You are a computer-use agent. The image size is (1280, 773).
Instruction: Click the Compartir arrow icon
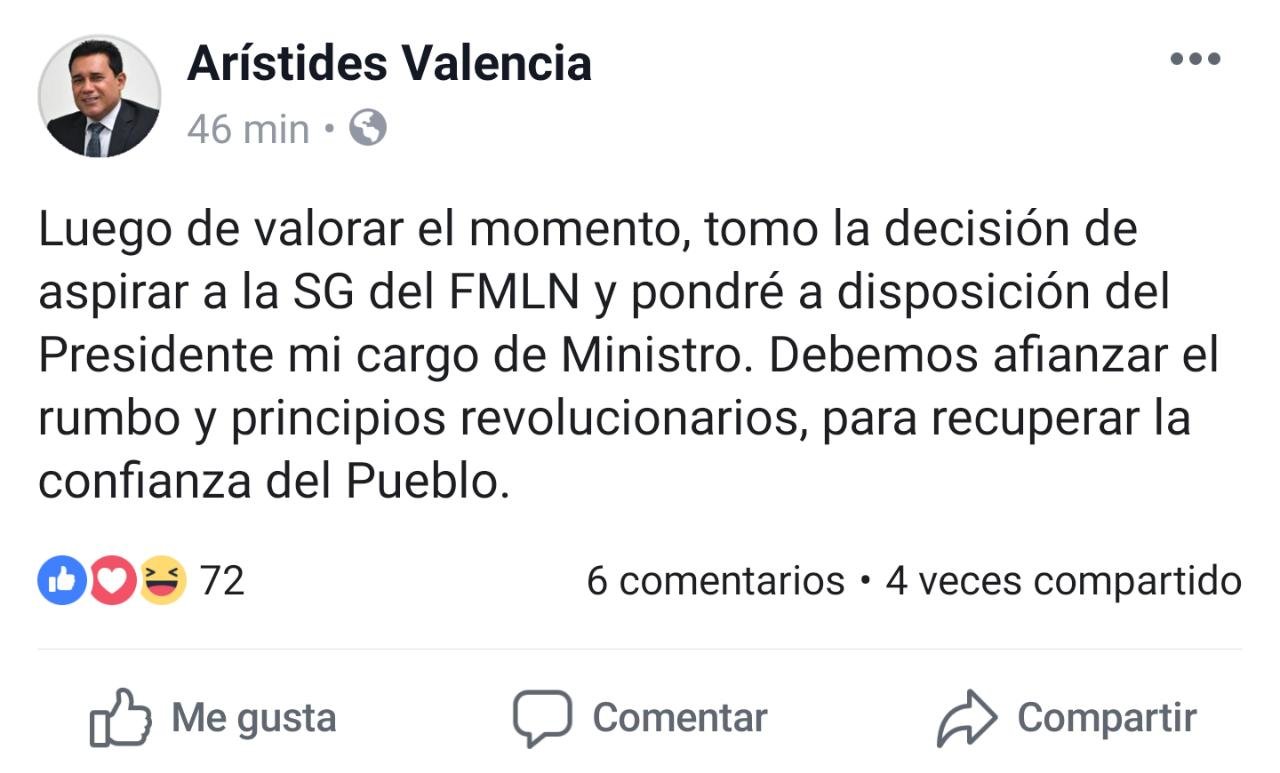point(967,716)
